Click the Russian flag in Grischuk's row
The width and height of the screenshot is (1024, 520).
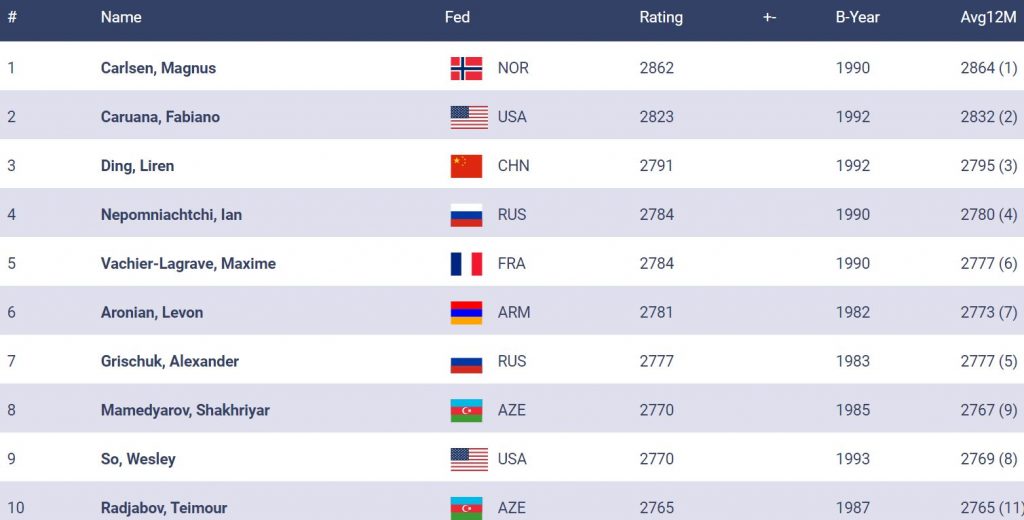[x=466, y=362]
